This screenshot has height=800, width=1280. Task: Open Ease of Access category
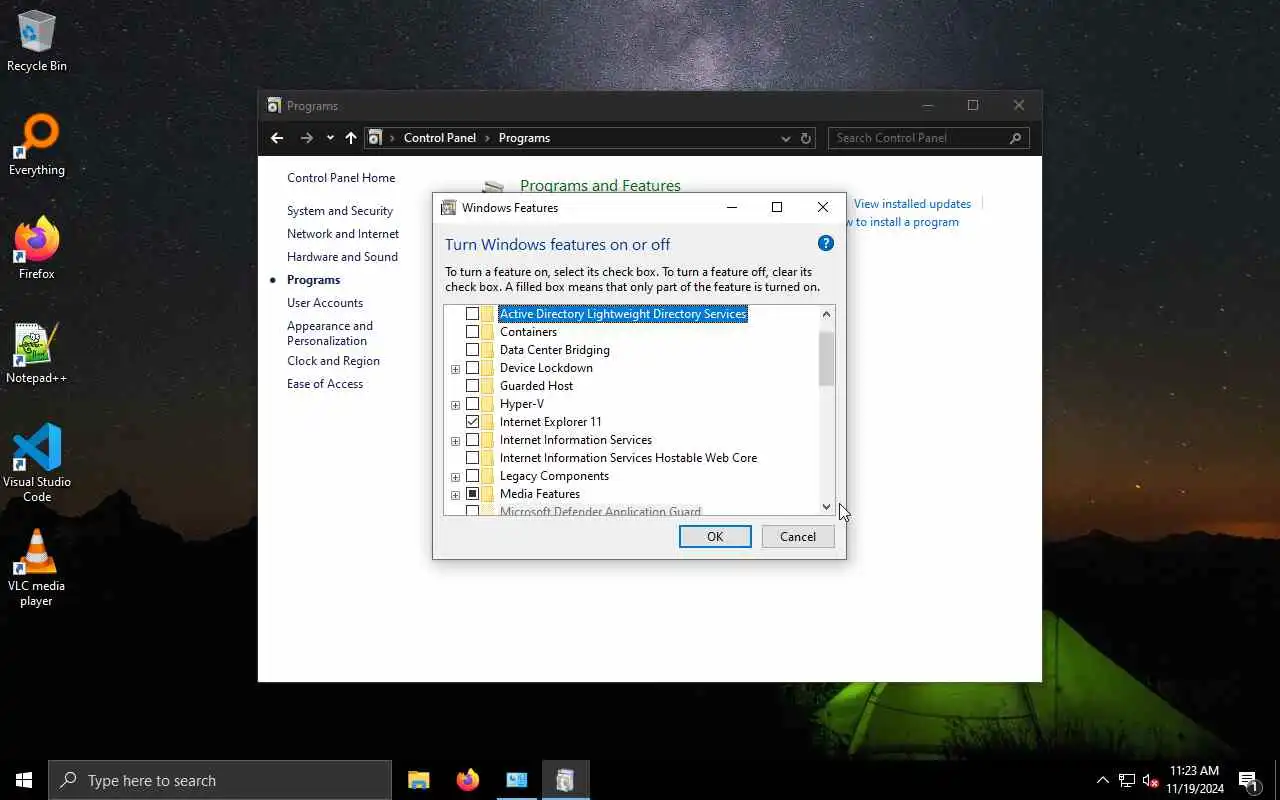click(325, 384)
